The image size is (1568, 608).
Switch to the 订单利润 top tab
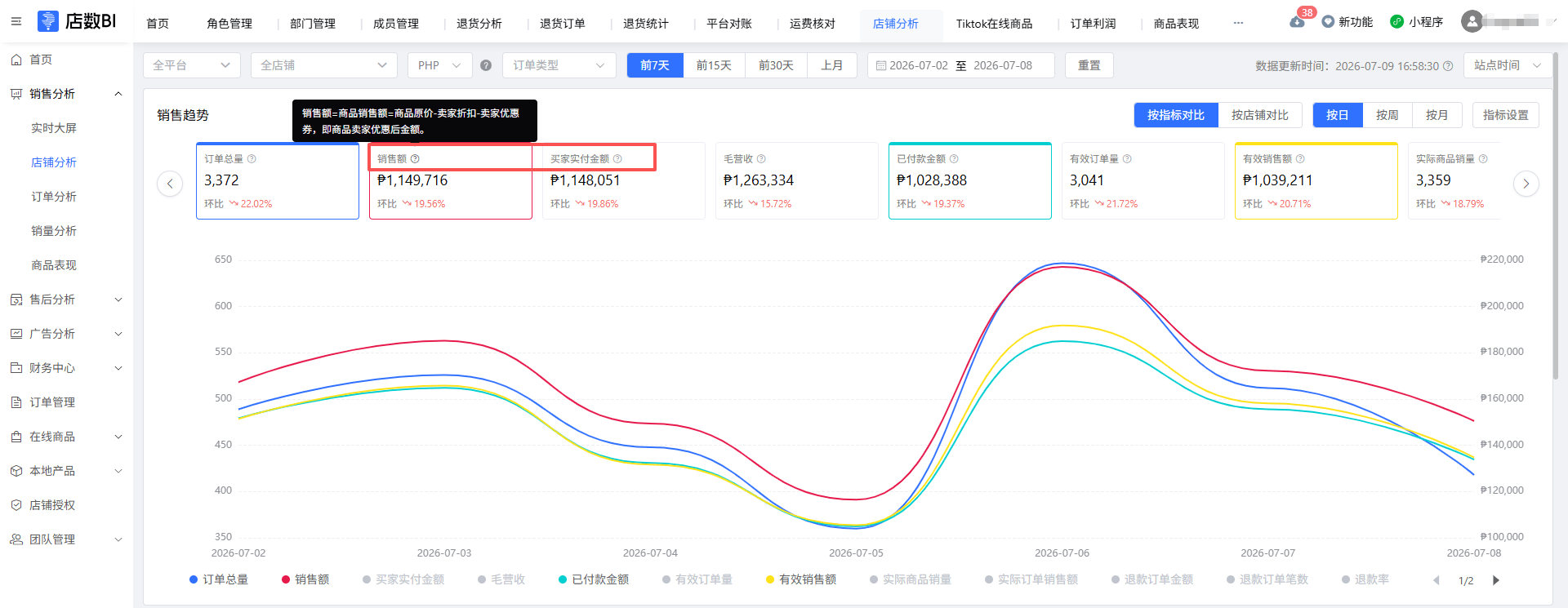pos(1093,24)
